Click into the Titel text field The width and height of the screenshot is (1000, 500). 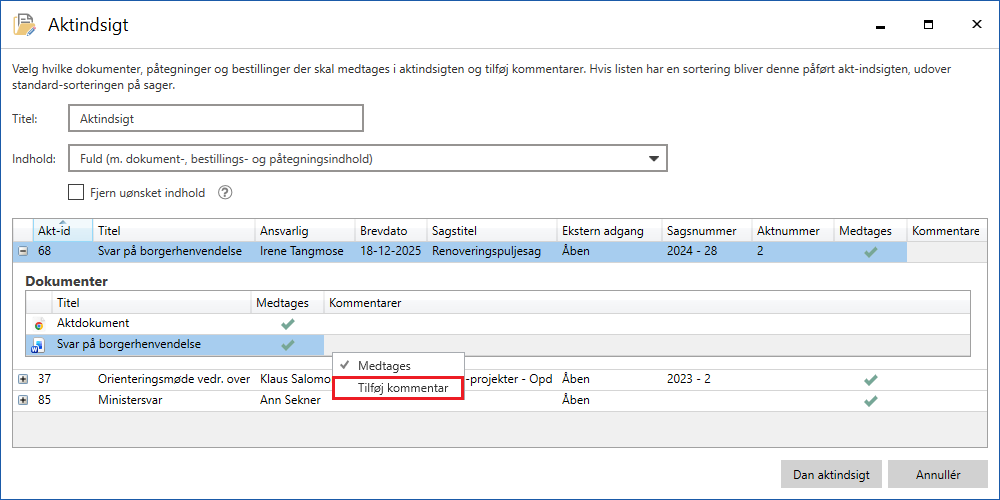[x=215, y=118]
